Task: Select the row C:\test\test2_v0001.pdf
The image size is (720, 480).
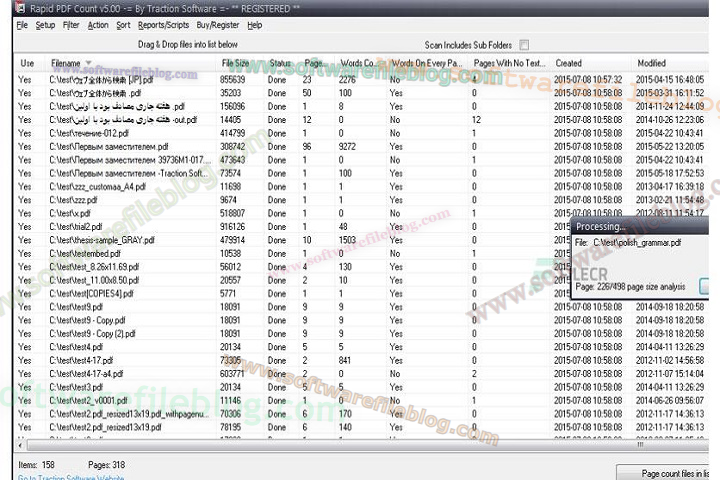Action: tap(362, 401)
